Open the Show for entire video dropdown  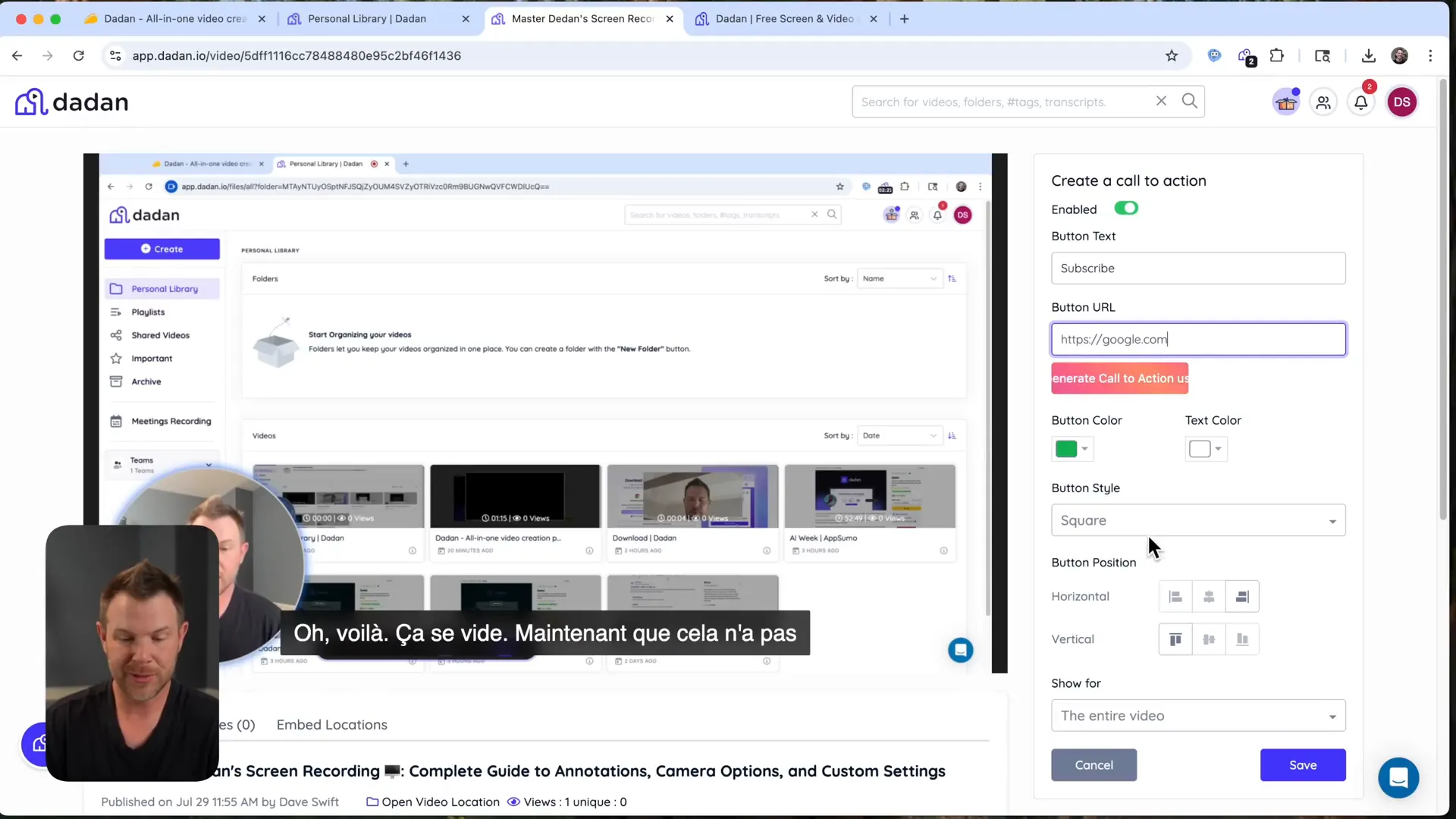click(x=1198, y=716)
